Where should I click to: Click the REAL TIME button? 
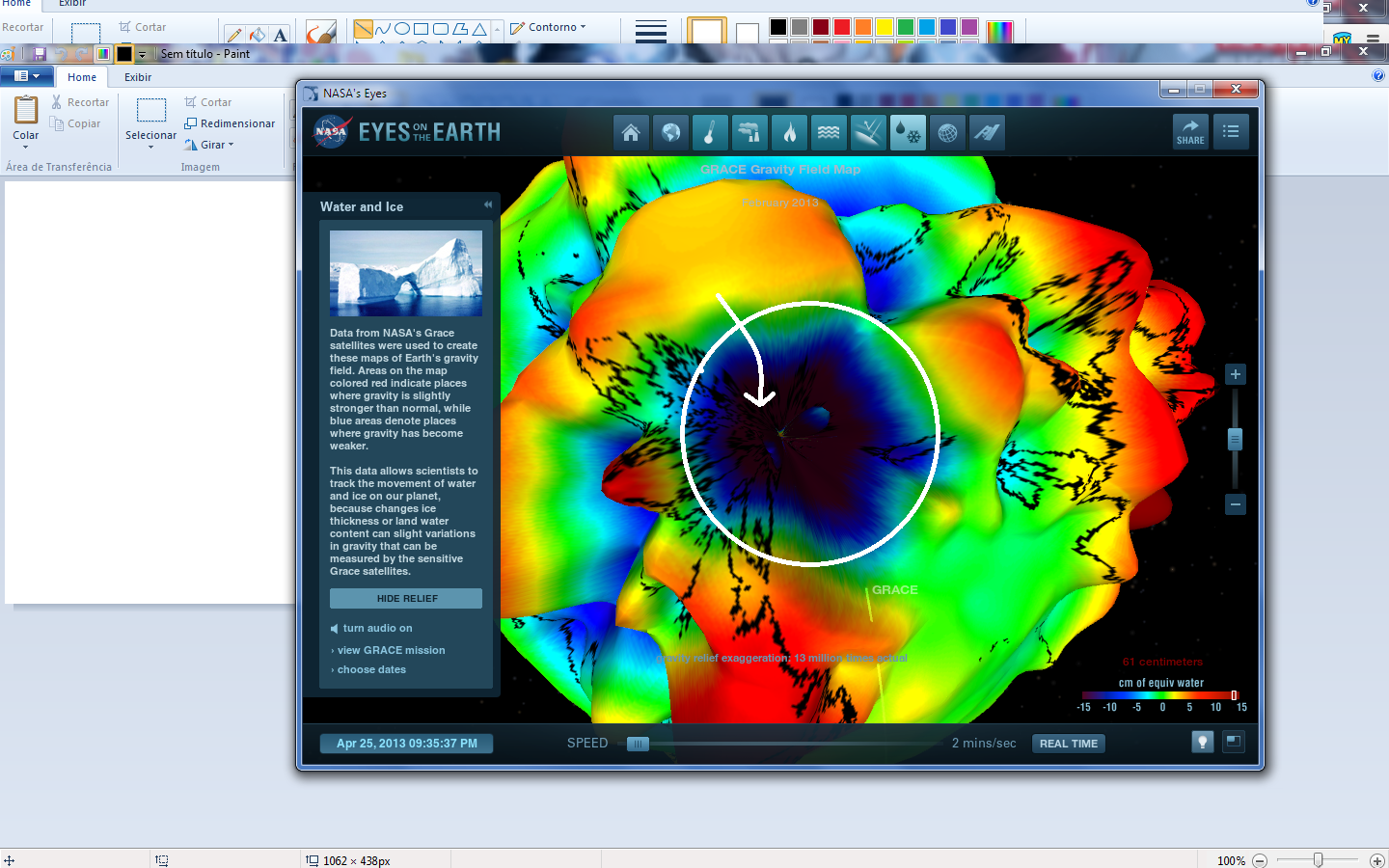(x=1069, y=744)
